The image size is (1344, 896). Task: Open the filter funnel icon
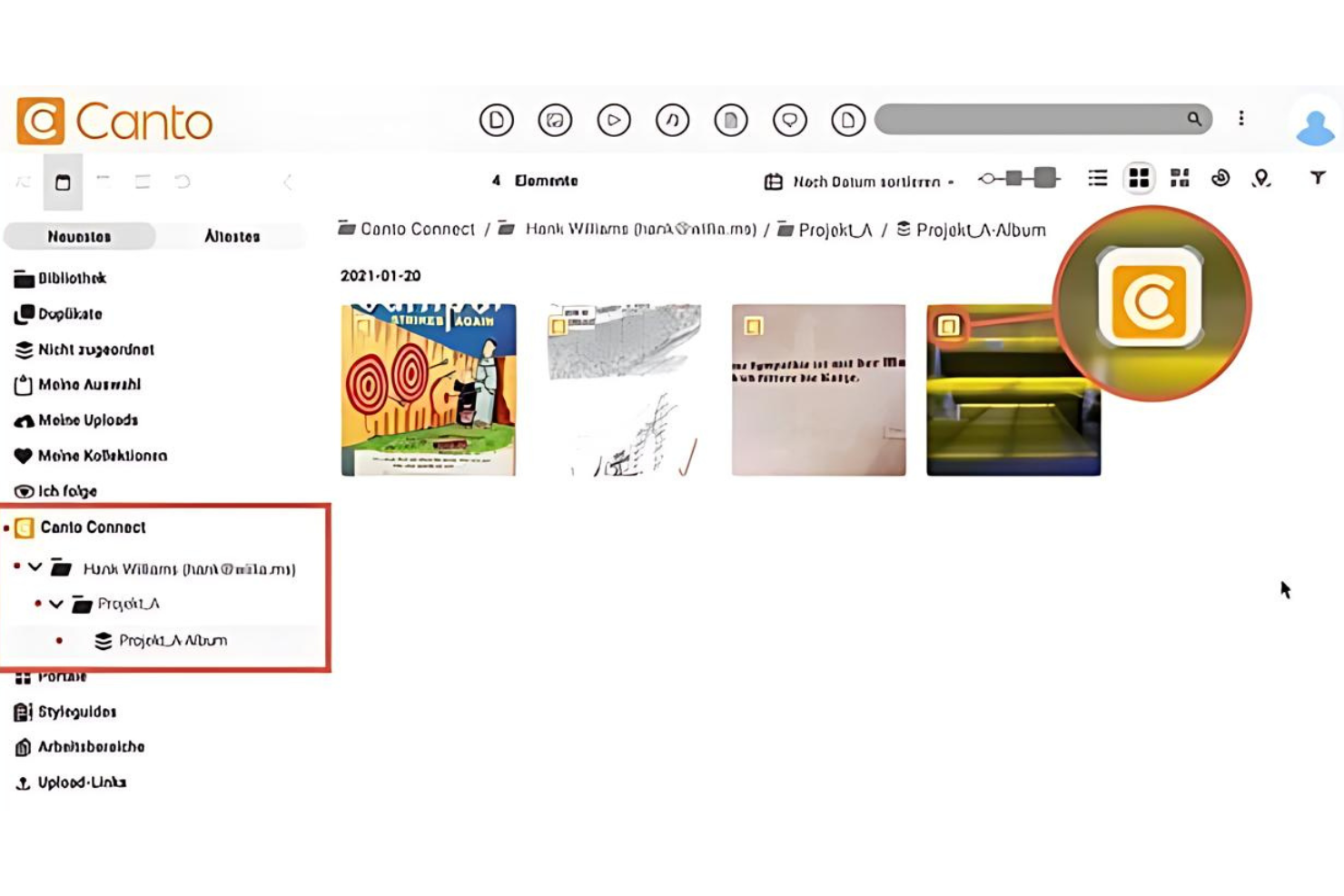[x=1318, y=178]
